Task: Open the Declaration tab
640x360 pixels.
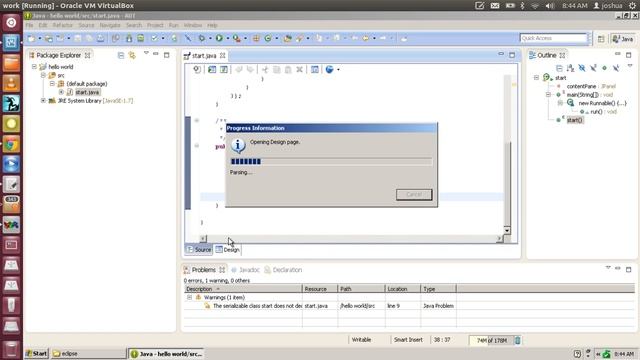Action: (283, 270)
